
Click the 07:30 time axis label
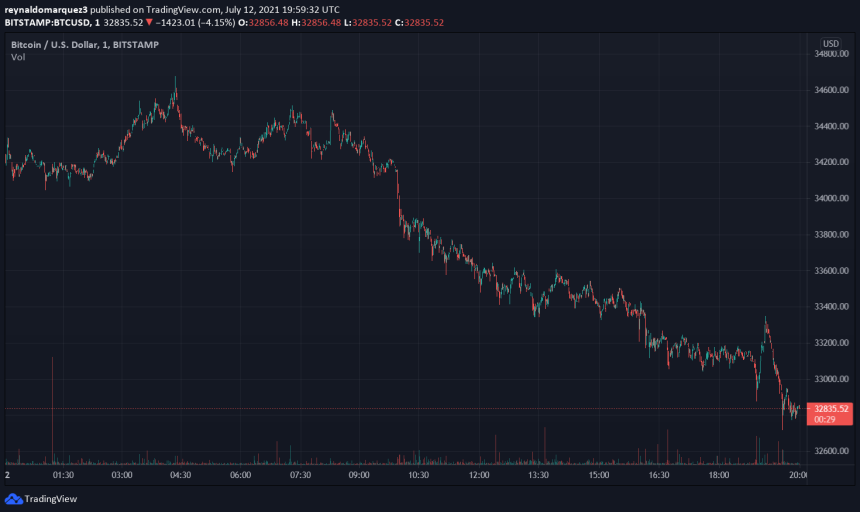point(300,475)
